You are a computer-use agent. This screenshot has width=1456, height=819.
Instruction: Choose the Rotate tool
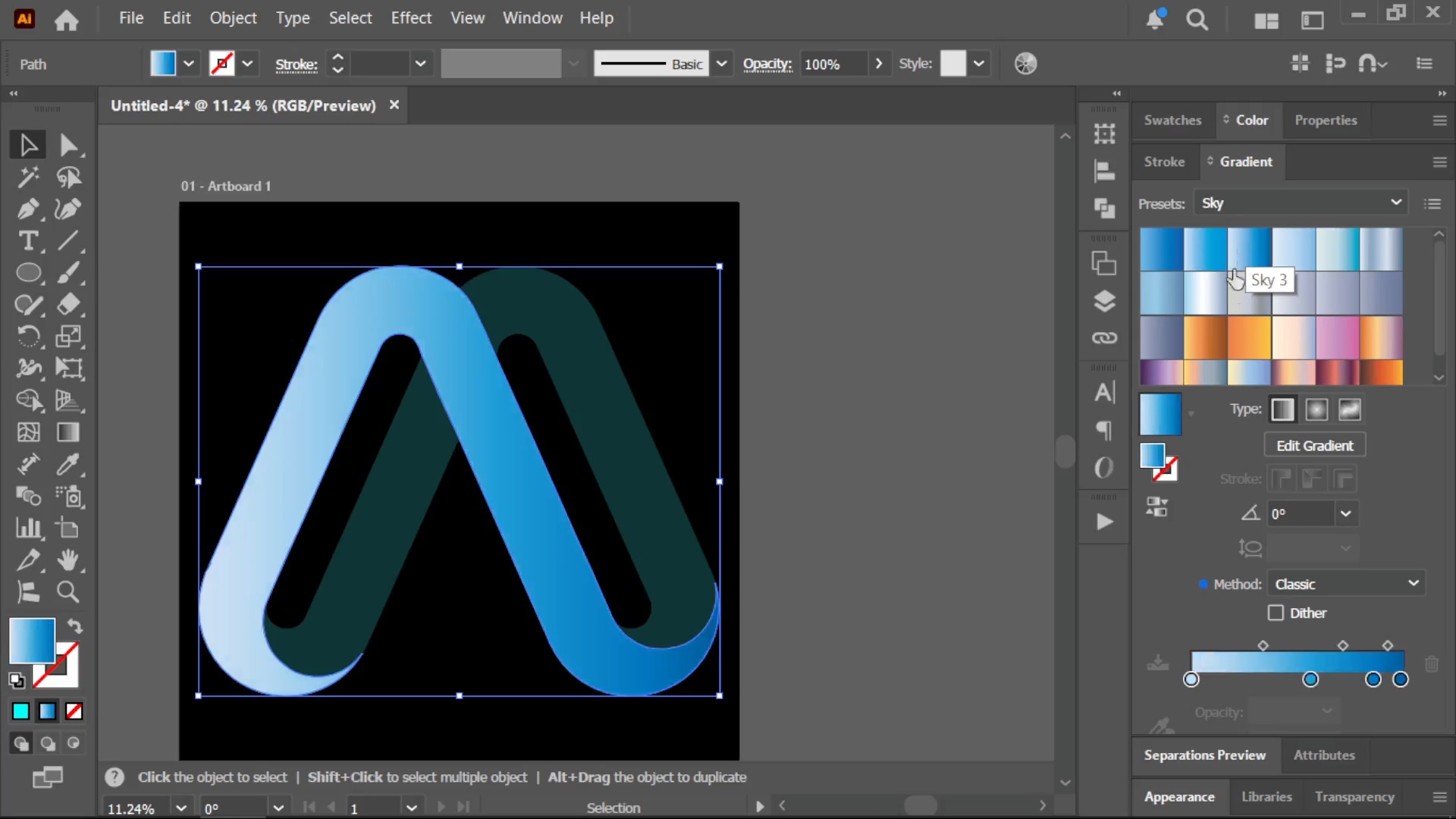tap(28, 337)
